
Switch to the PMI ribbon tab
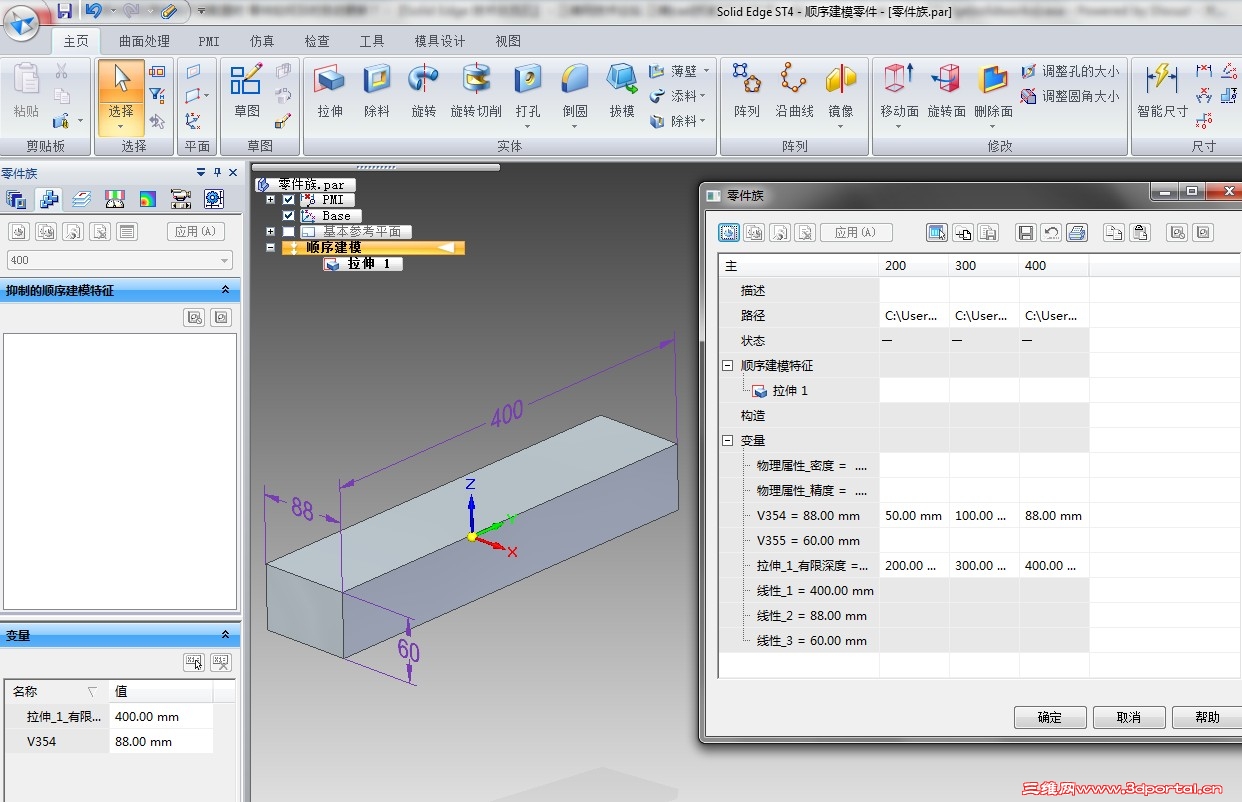click(209, 41)
